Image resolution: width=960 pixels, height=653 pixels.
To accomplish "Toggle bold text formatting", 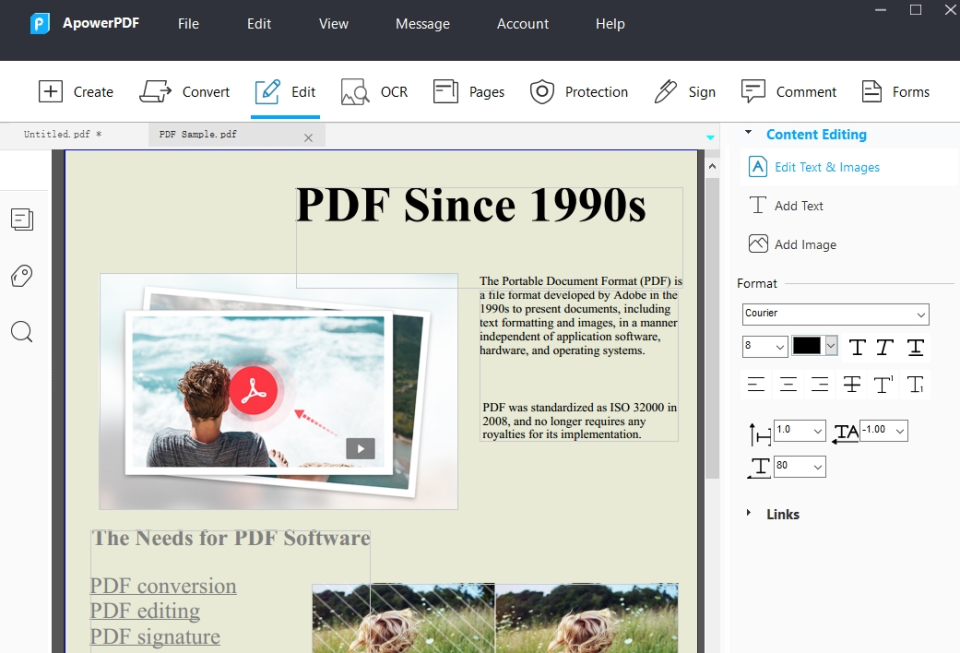I will point(855,347).
